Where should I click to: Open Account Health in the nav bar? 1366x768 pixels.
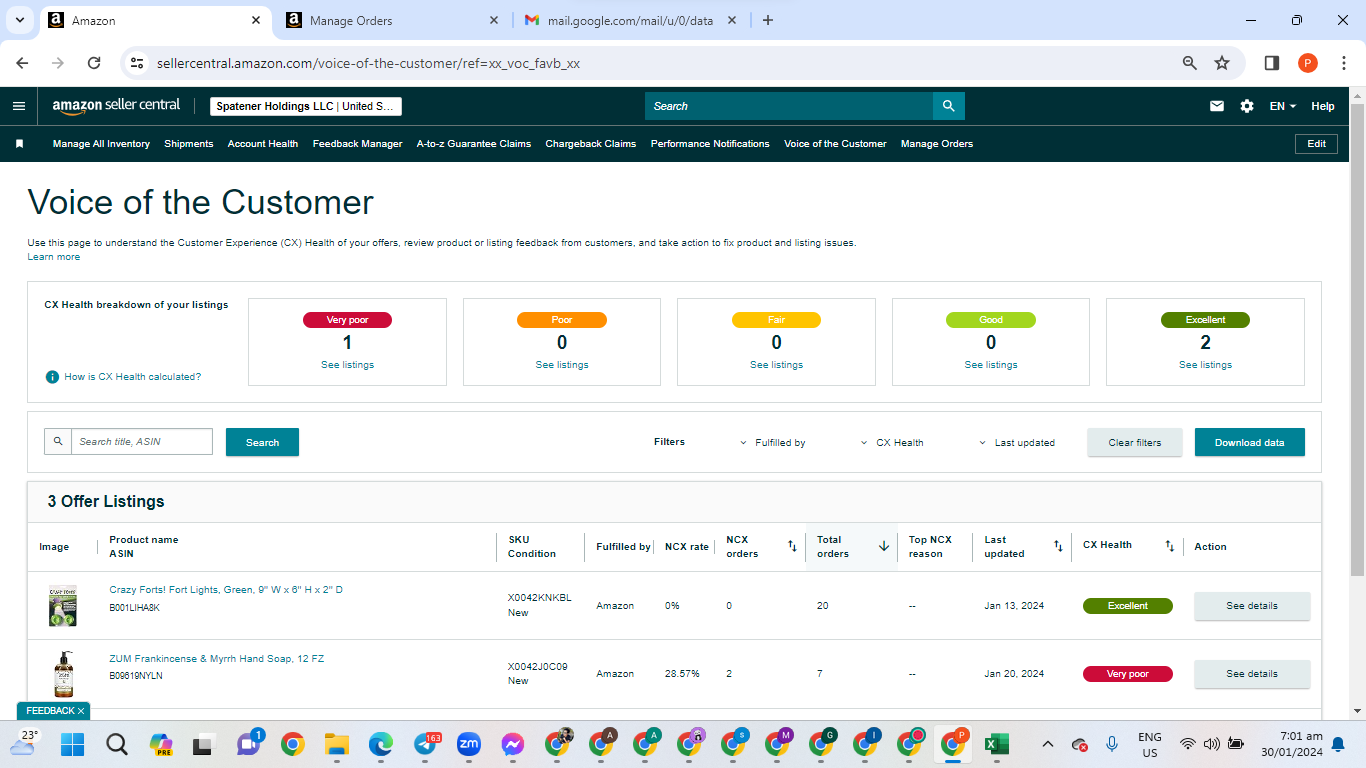pos(263,144)
